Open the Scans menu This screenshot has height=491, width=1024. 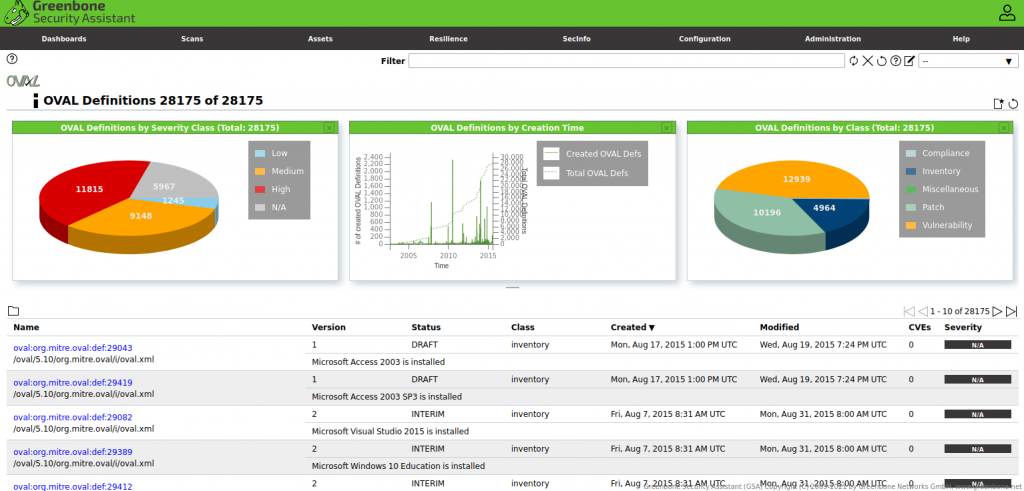click(x=191, y=39)
